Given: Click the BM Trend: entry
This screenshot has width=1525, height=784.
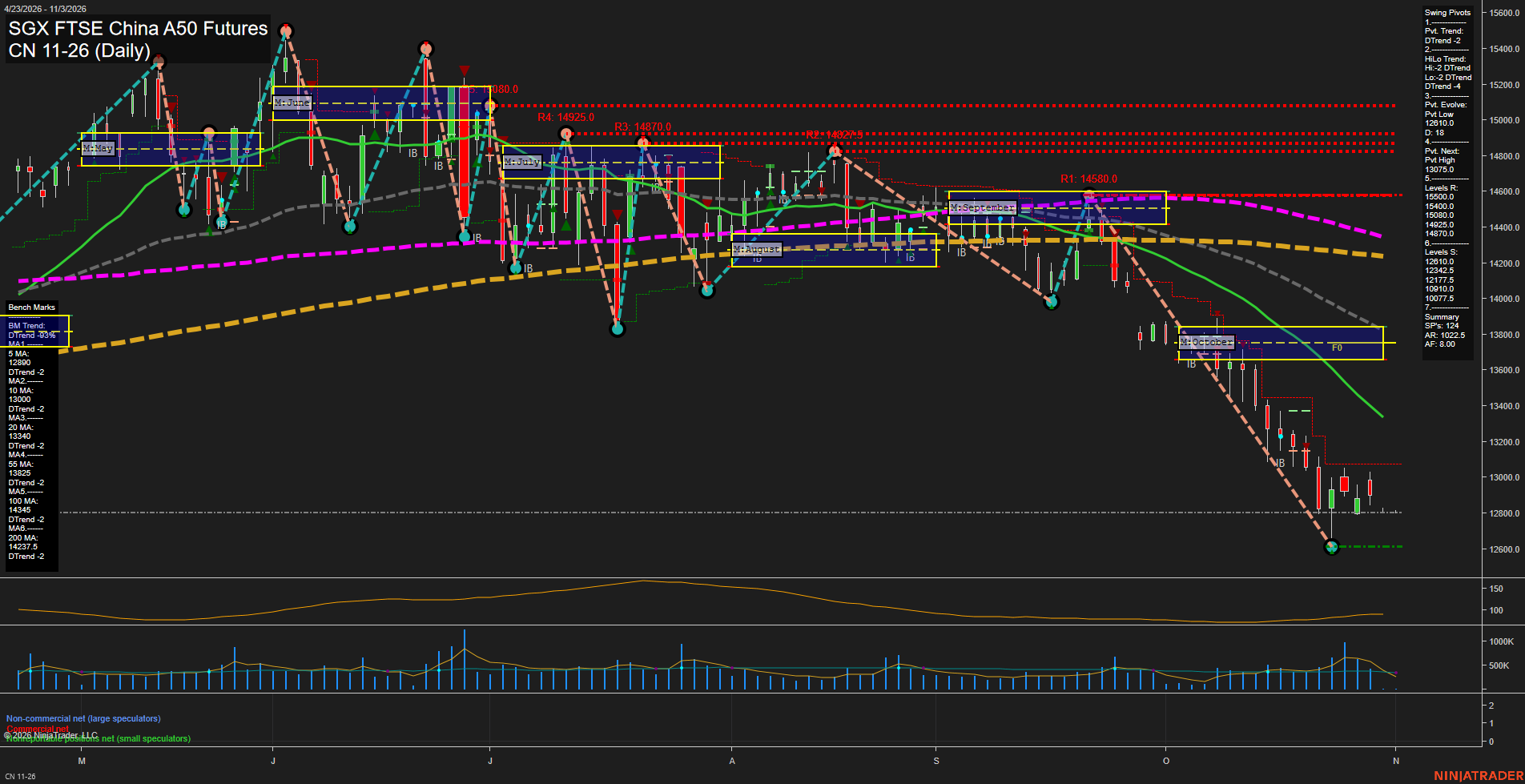Looking at the screenshot, I should click(26, 326).
